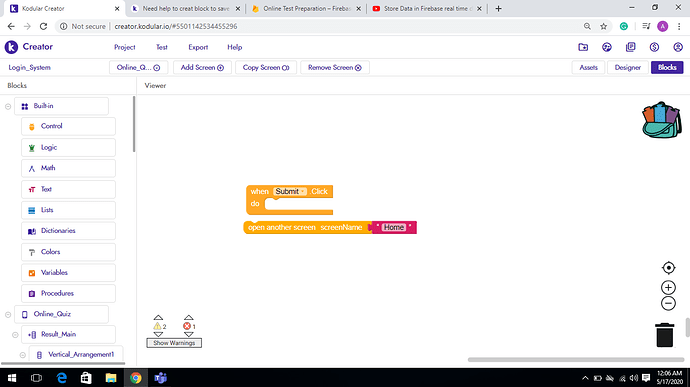Open the Test menu
Image resolution: width=690 pixels, height=387 pixels.
(x=162, y=47)
